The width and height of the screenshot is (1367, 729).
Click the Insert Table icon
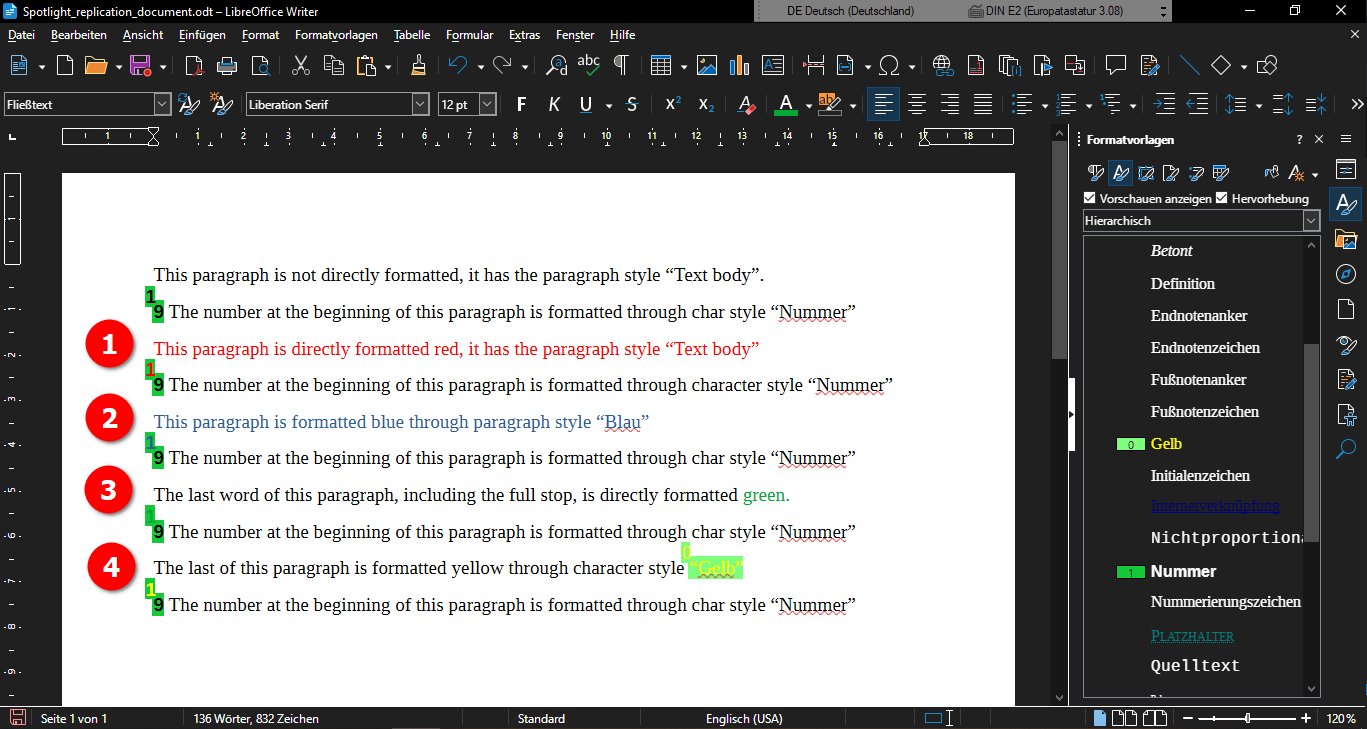click(x=660, y=66)
